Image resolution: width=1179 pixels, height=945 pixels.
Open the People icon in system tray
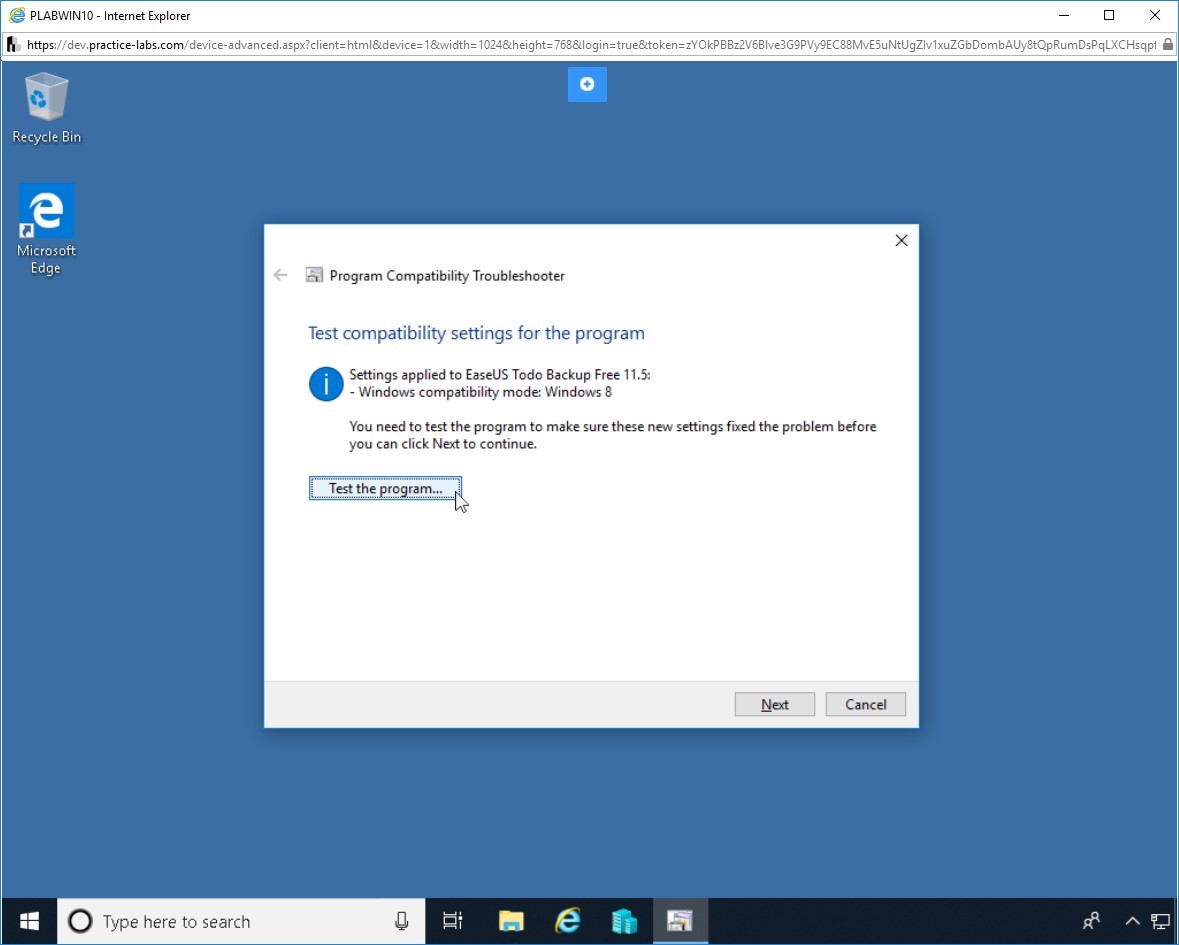(x=1091, y=921)
